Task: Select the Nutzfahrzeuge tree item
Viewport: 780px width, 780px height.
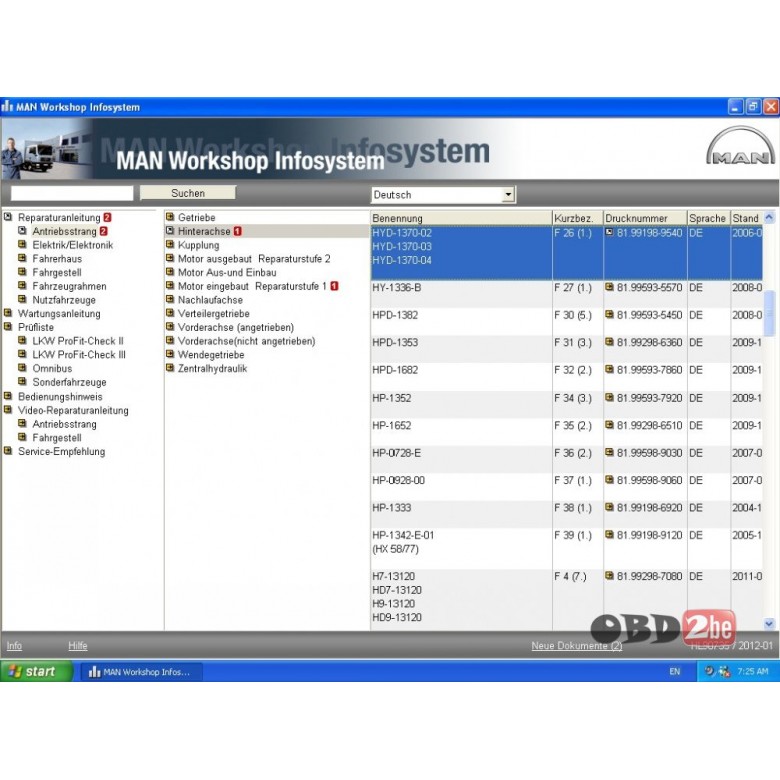Action: 64,299
